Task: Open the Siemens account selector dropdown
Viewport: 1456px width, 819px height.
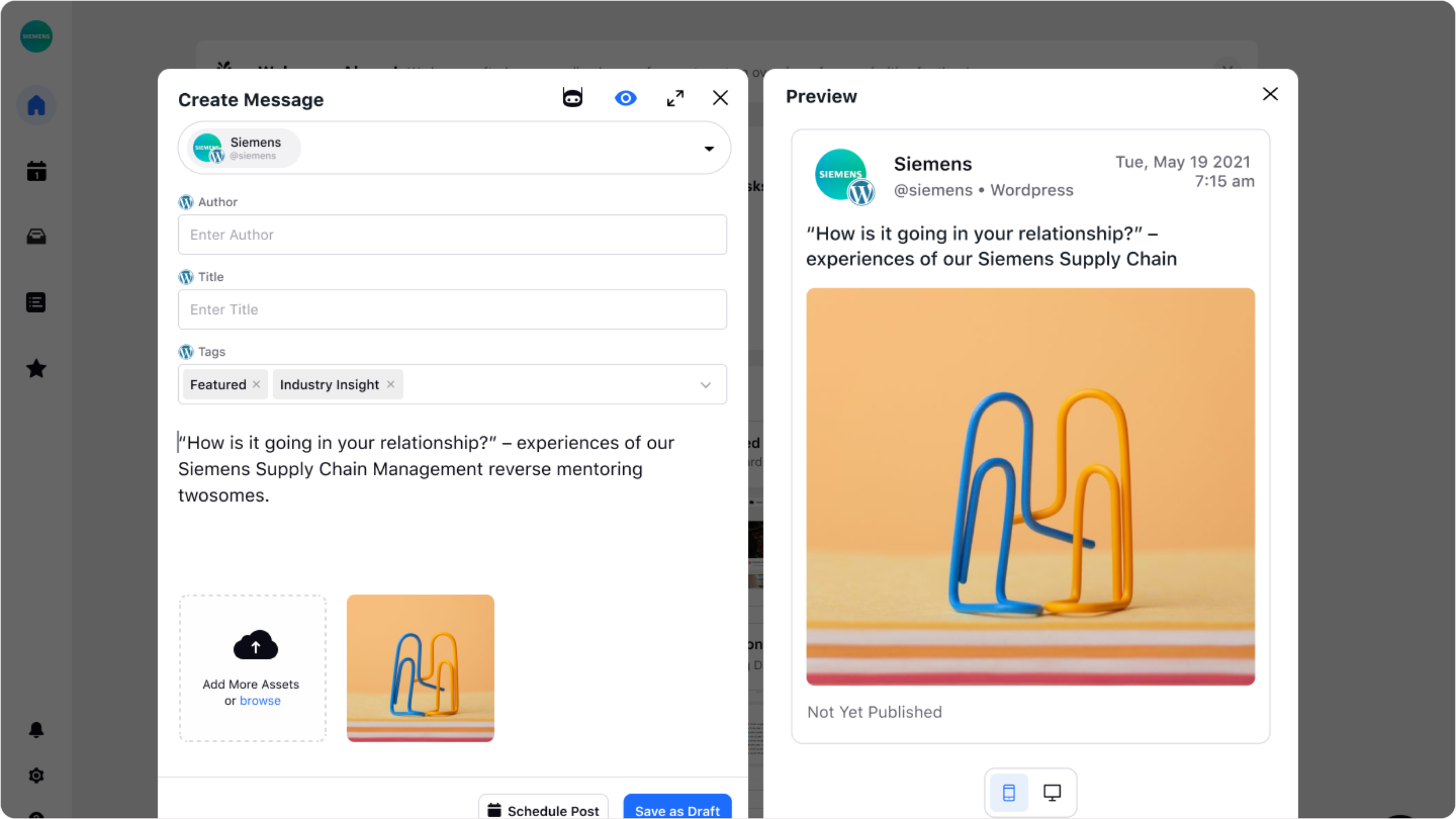Action: pos(709,149)
